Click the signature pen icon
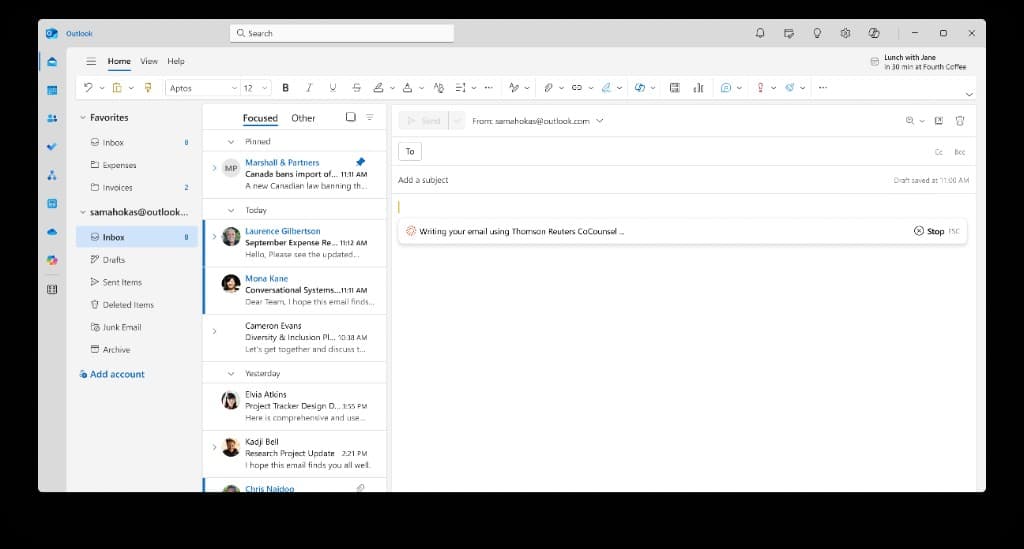Image resolution: width=1024 pixels, height=549 pixels. 606,87
